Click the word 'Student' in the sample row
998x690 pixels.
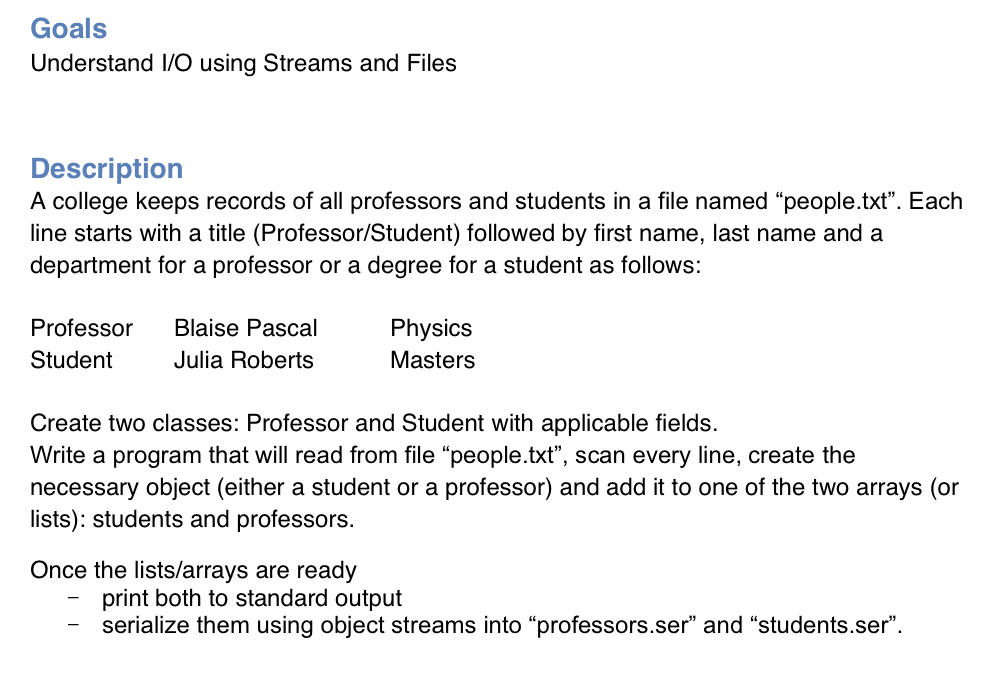coord(71,360)
